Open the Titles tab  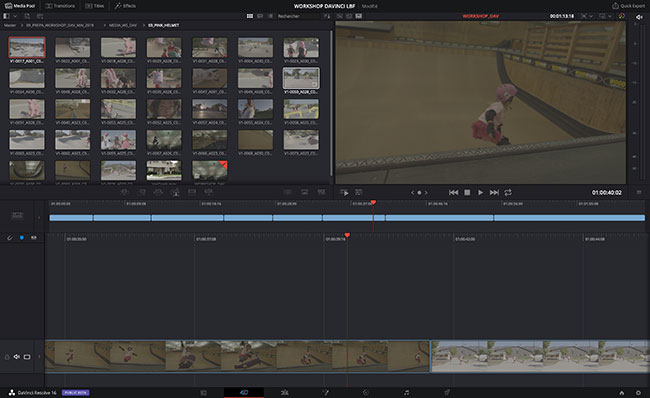95,6
